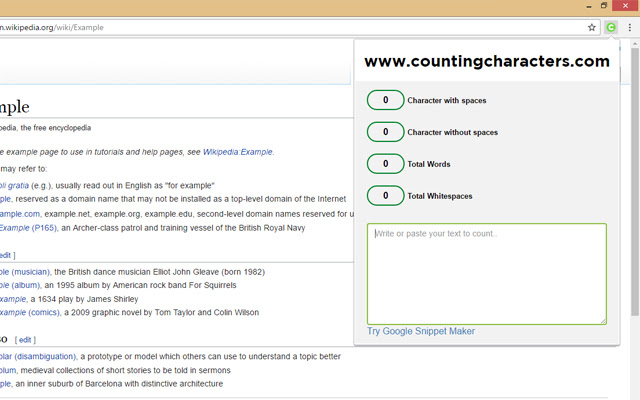
Task: Open the Example (P165) ship link
Action: (x=28, y=228)
